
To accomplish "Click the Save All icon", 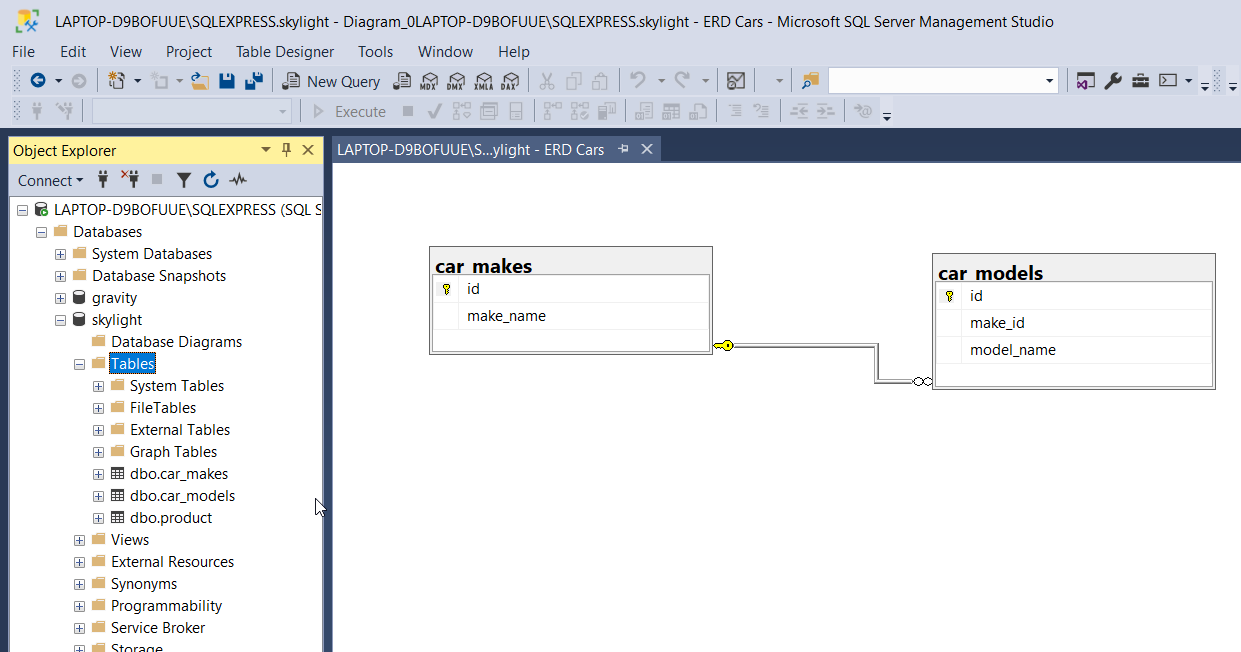I will tap(254, 81).
